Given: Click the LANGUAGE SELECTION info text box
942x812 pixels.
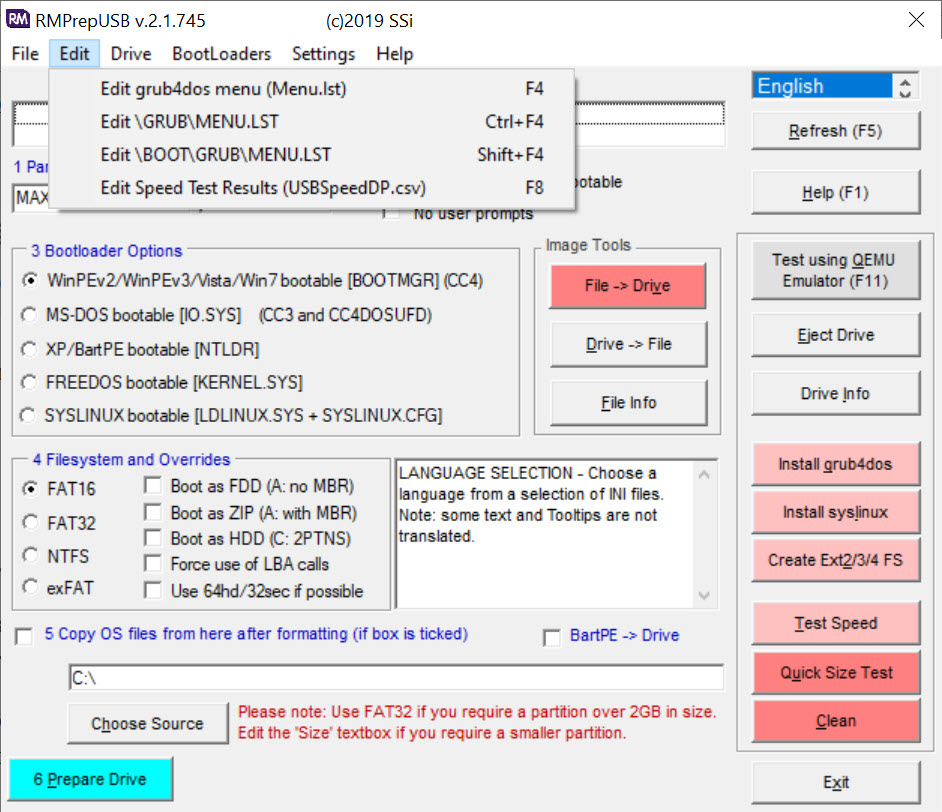Looking at the screenshot, I should click(x=544, y=535).
